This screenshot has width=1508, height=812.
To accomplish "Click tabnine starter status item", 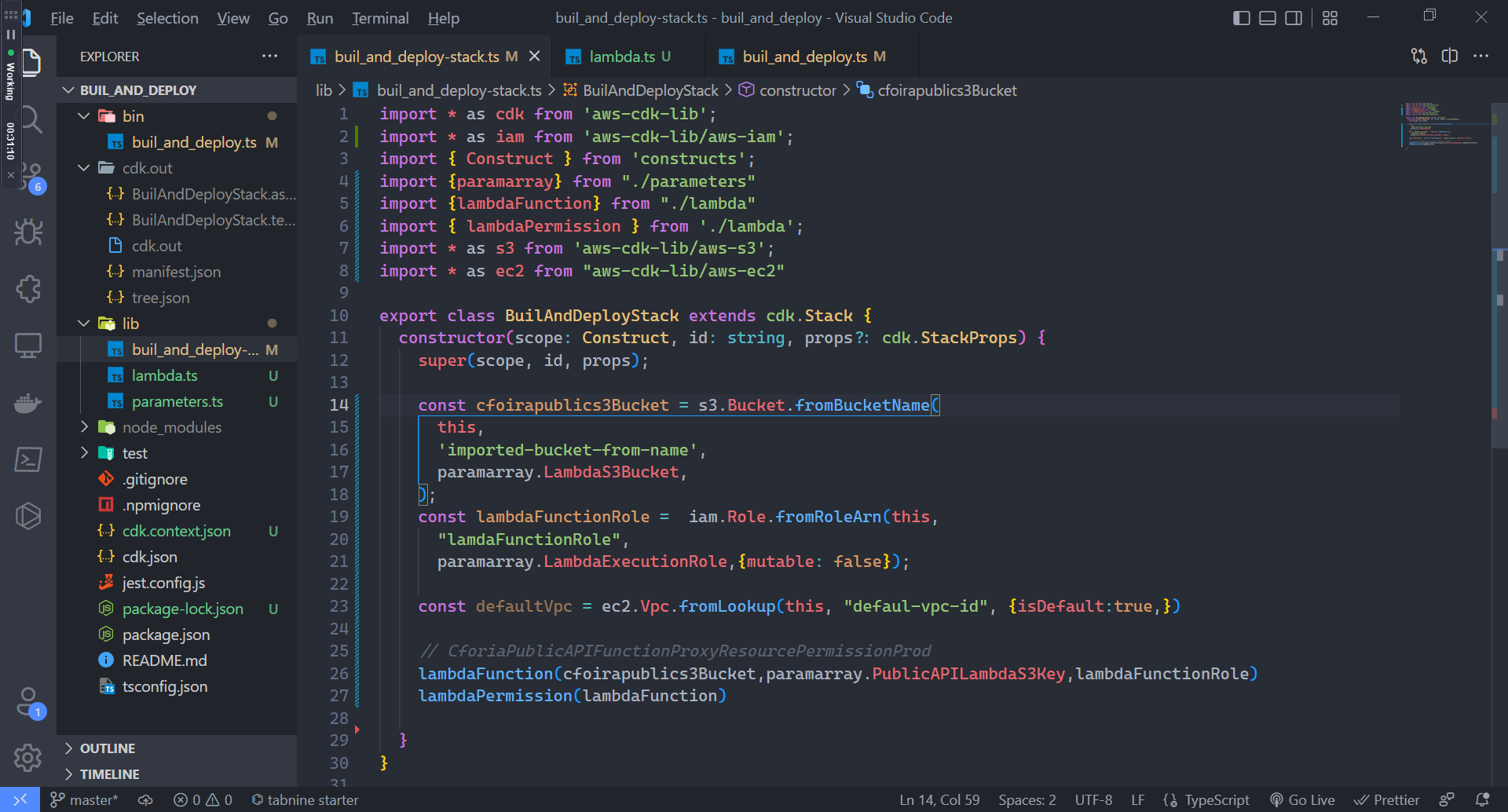I will [x=306, y=799].
